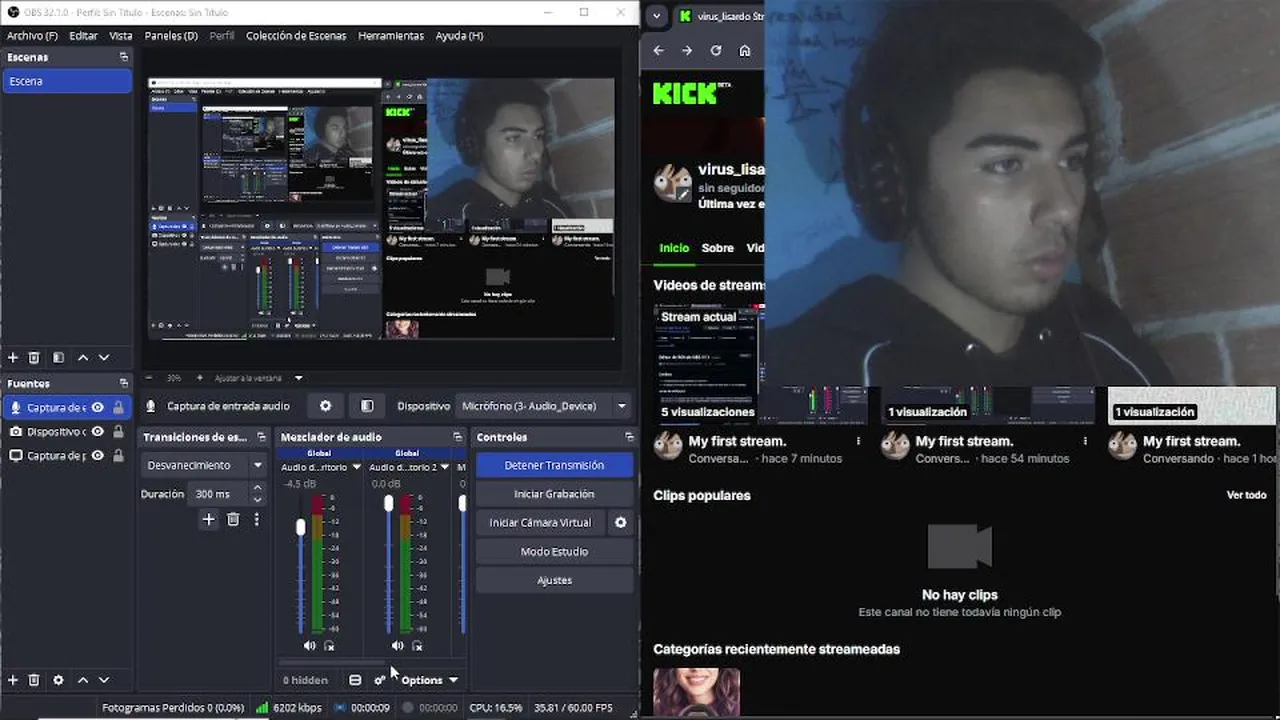Zoom in preview with plus icon
This screenshot has height=720, width=1280.
tap(199, 378)
